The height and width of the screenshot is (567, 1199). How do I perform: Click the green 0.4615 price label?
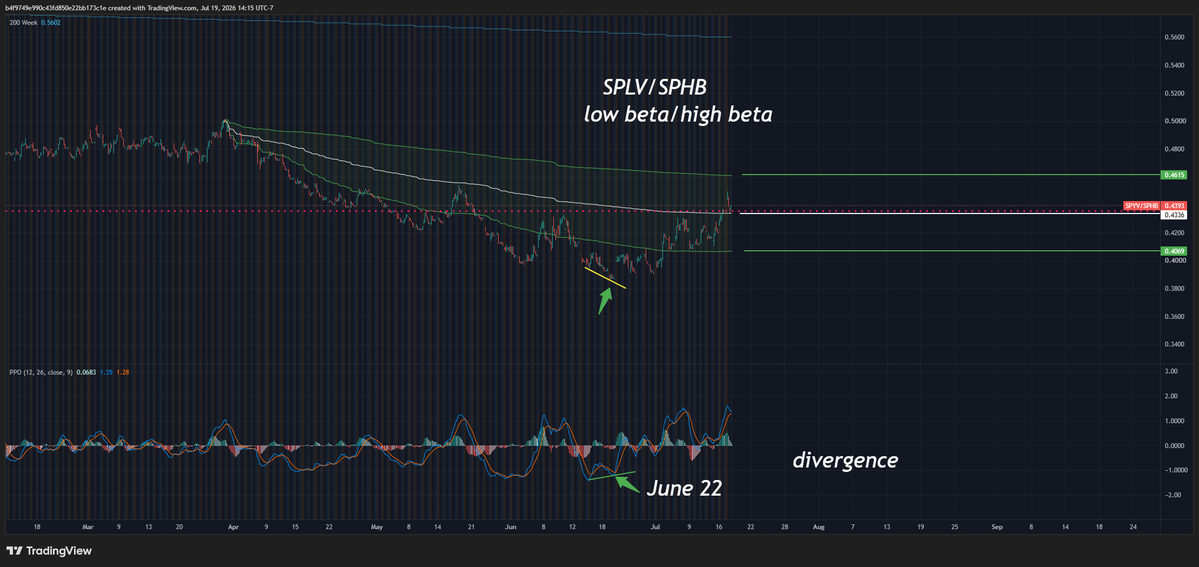tap(1175, 175)
